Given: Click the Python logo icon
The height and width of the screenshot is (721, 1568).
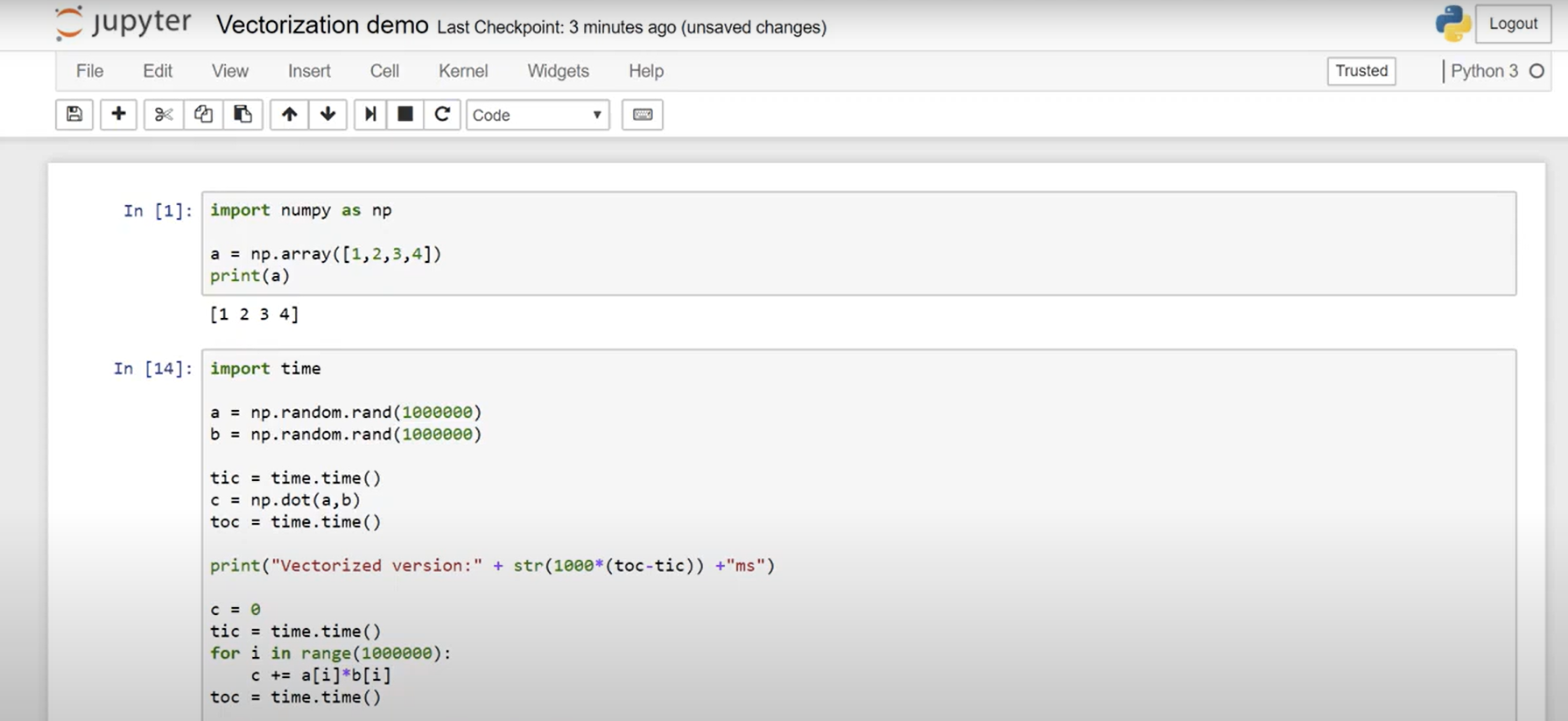Looking at the screenshot, I should click(x=1453, y=24).
